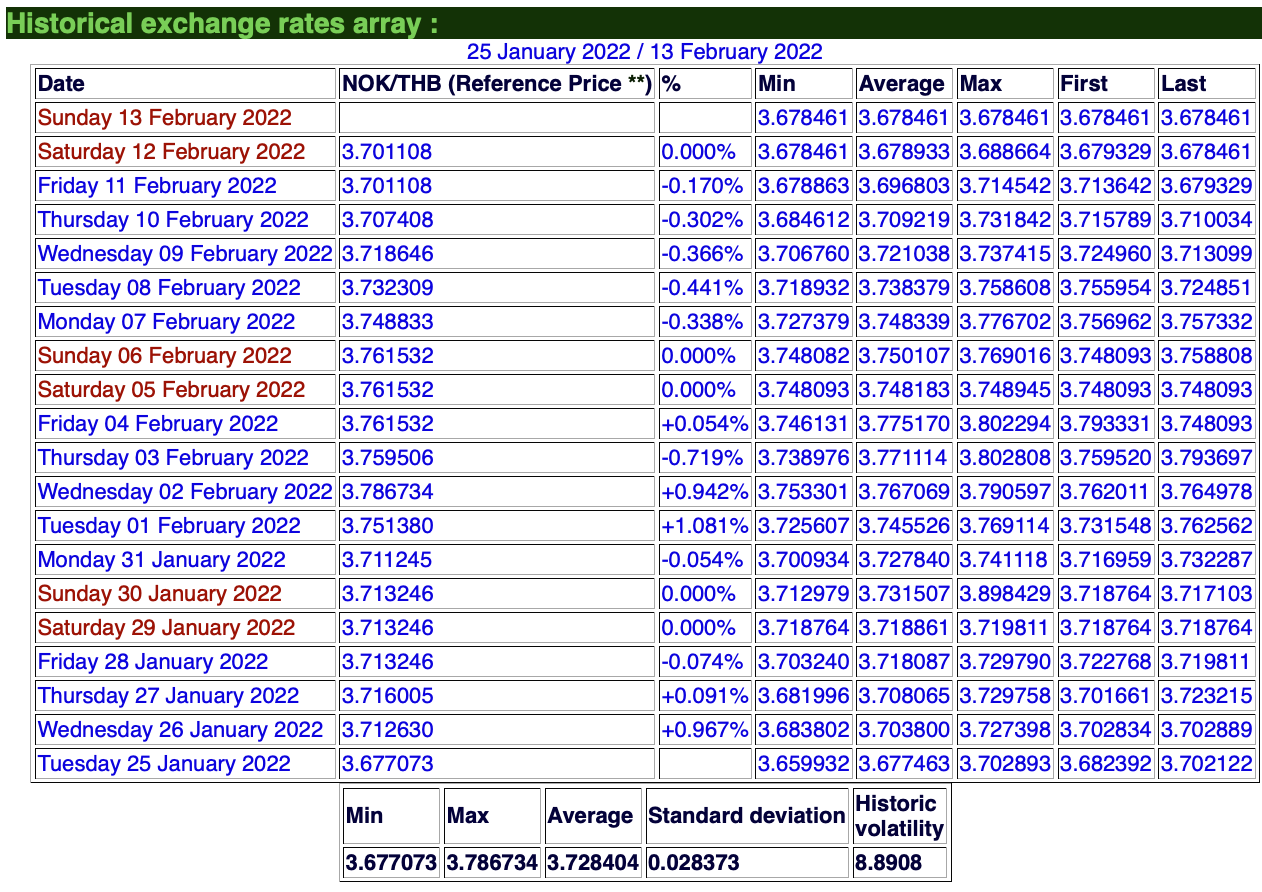1262x892 pixels.
Task: Select the overall average value 3.728404
Action: (592, 862)
